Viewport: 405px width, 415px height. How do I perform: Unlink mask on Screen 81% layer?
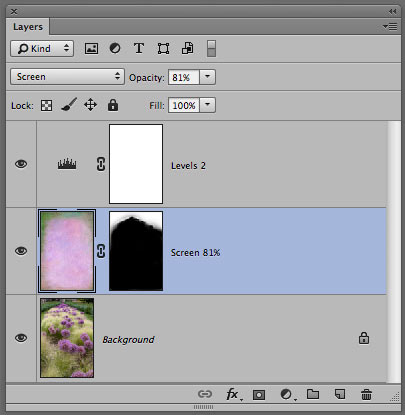tap(101, 251)
